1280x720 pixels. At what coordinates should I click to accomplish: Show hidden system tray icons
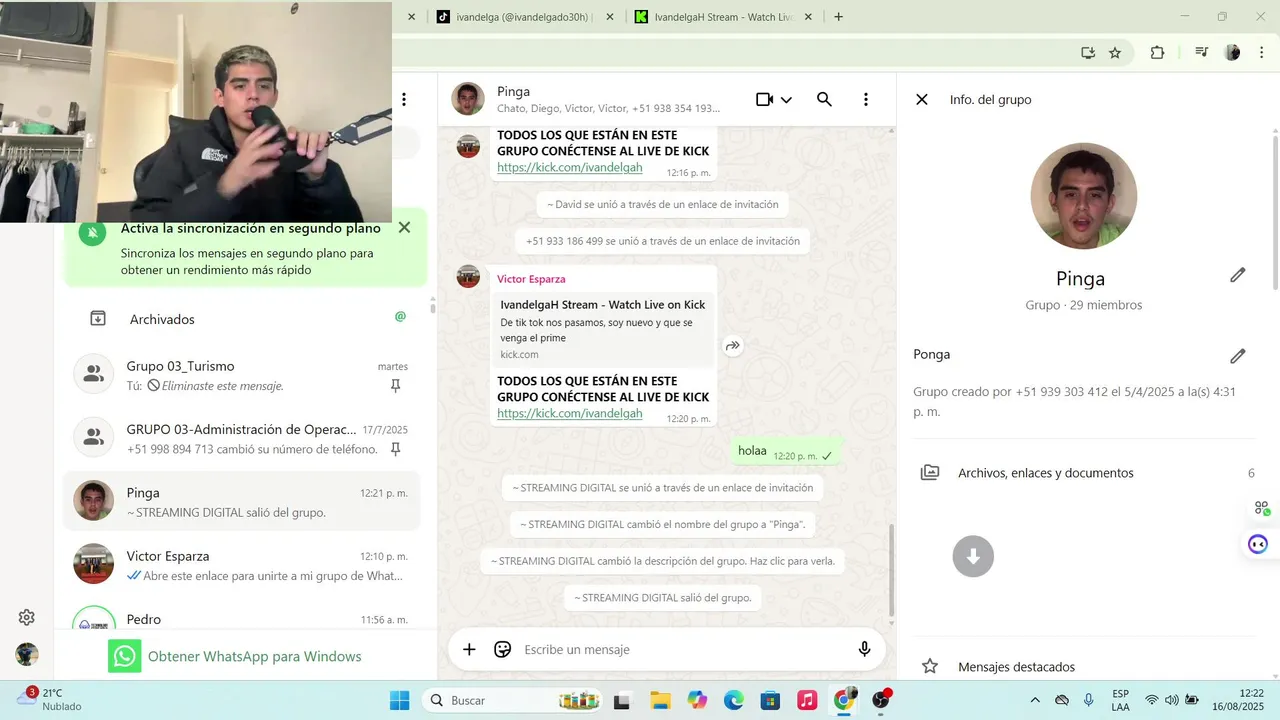tap(1035, 700)
